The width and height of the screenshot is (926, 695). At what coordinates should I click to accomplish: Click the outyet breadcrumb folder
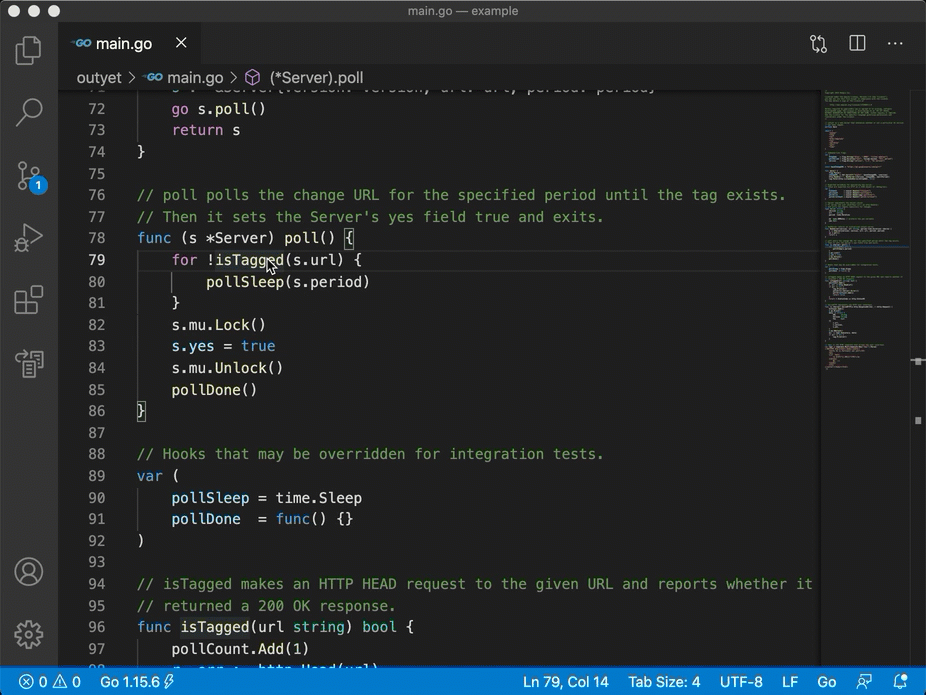click(x=99, y=78)
